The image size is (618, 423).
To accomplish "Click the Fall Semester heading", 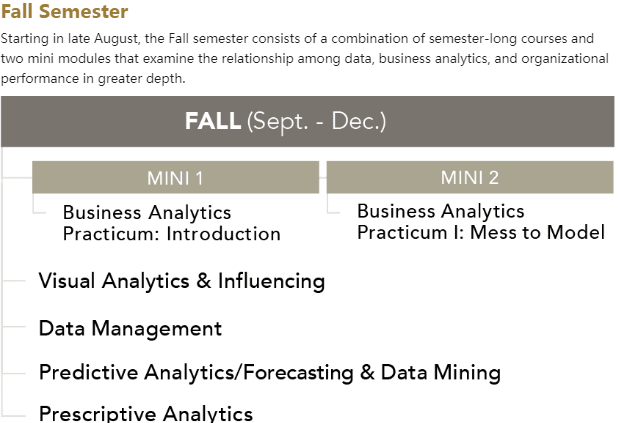I will pyautogui.click(x=65, y=11).
